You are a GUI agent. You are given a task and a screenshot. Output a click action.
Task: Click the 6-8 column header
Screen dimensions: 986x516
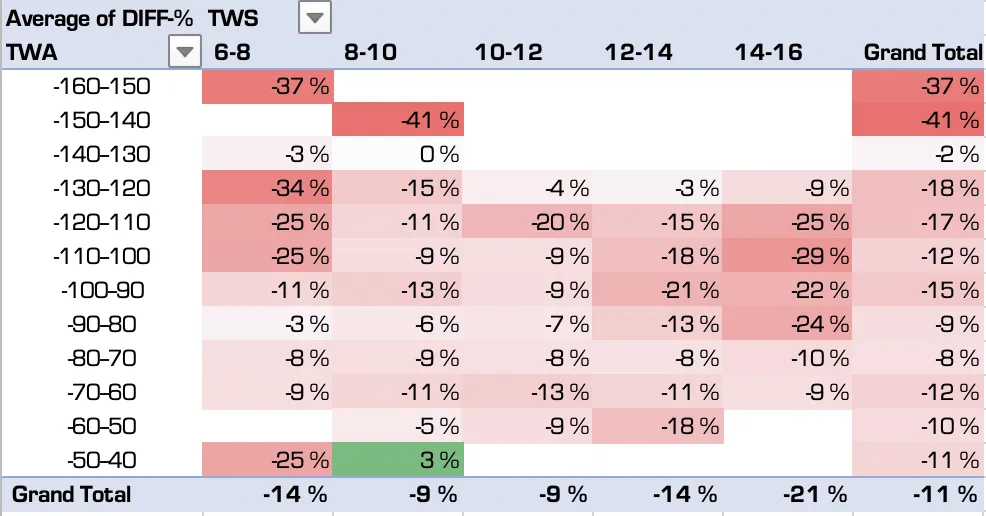tap(233, 52)
